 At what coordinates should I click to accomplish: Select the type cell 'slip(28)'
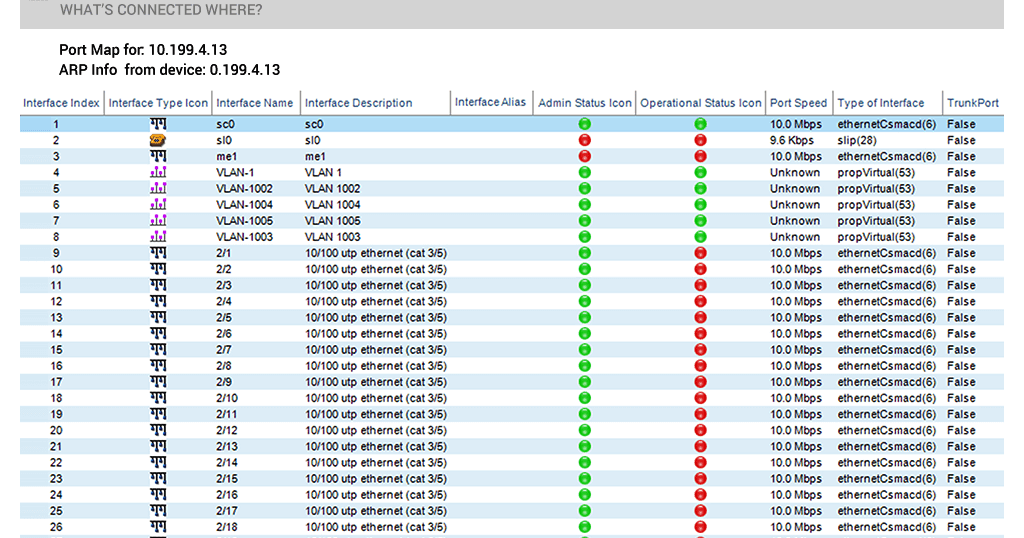point(857,140)
